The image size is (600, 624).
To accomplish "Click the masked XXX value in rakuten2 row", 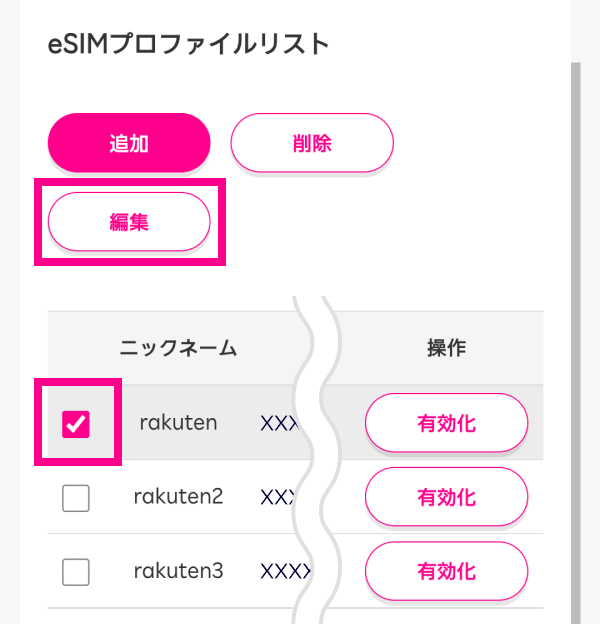I will click(277, 498).
